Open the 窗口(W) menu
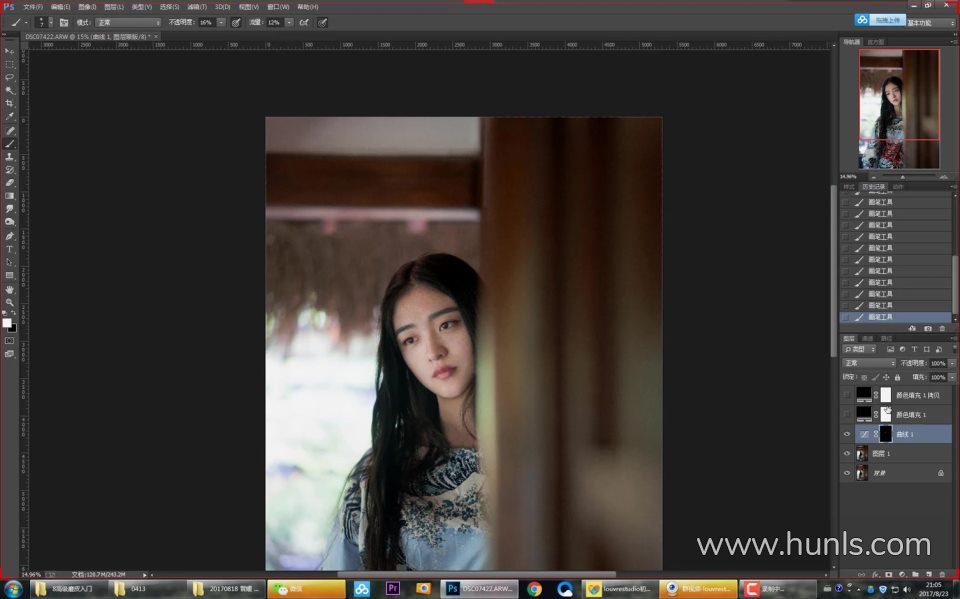Image resolution: width=960 pixels, height=599 pixels. (x=278, y=7)
